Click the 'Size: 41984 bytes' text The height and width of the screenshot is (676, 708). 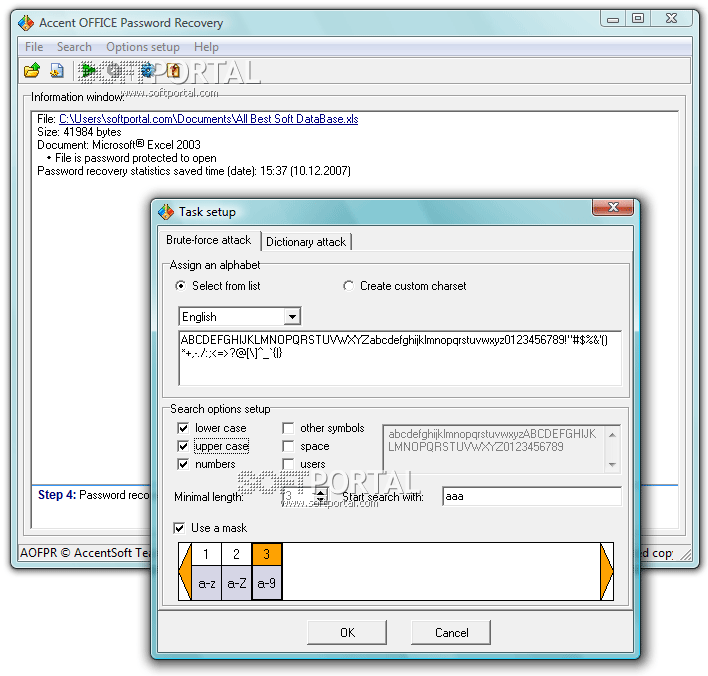79,132
